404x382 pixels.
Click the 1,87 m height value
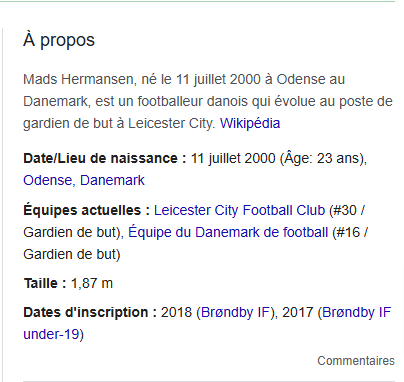pos(92,283)
